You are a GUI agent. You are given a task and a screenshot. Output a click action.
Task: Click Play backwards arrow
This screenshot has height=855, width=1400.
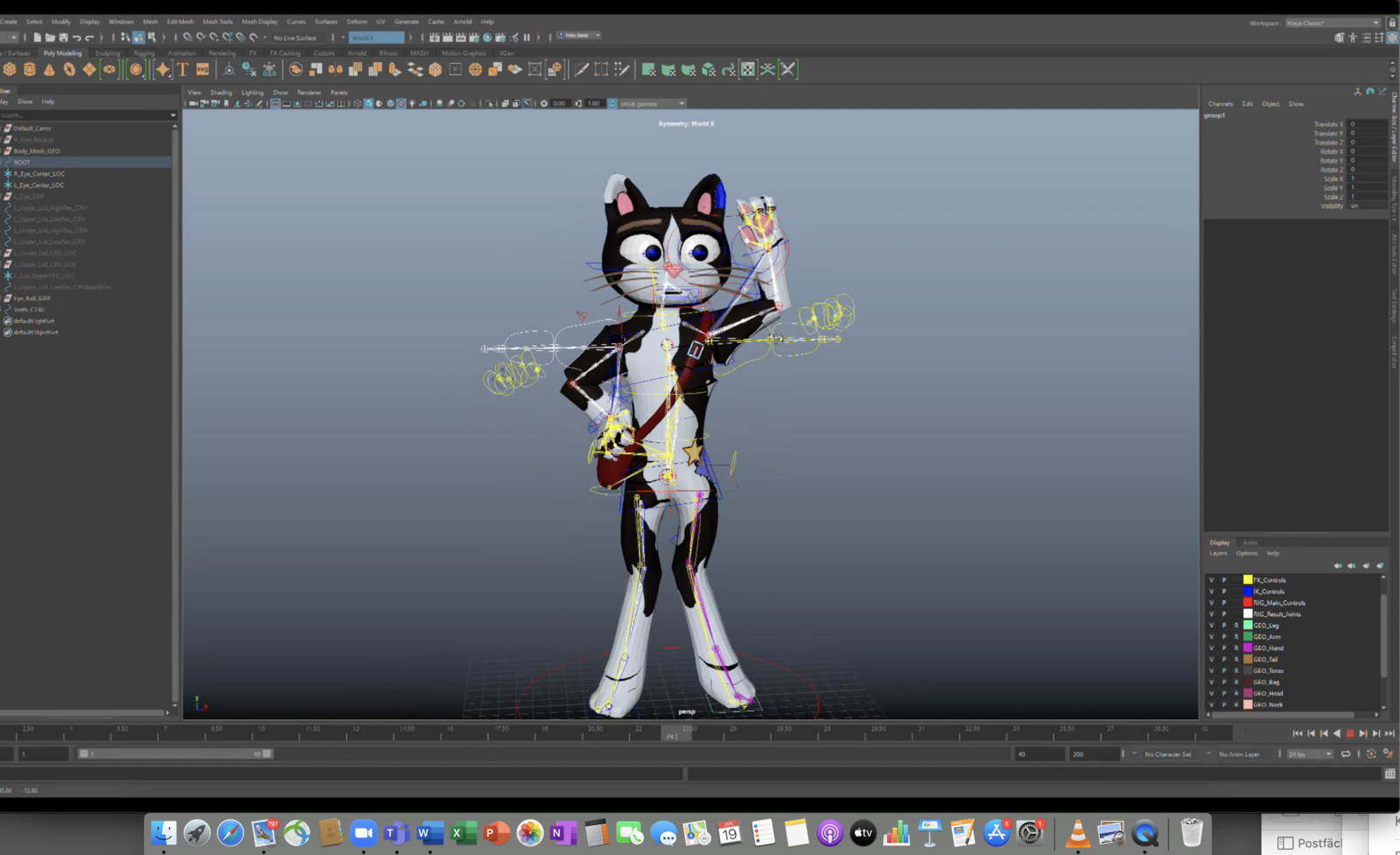tap(1337, 733)
